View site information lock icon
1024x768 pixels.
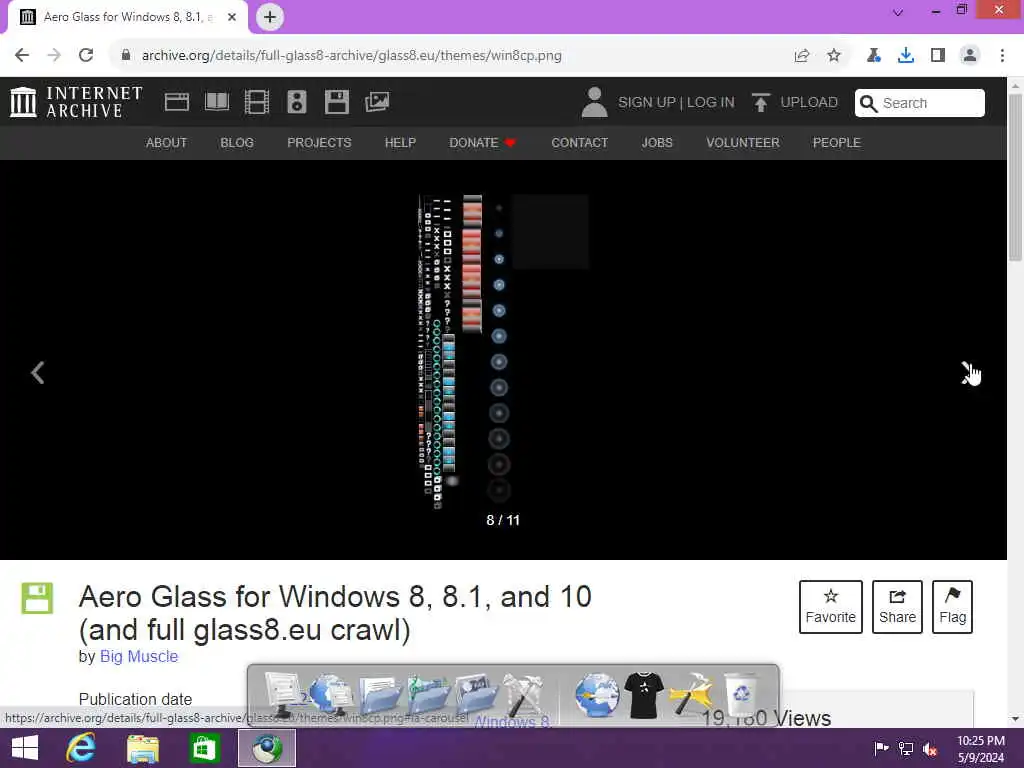click(126, 56)
